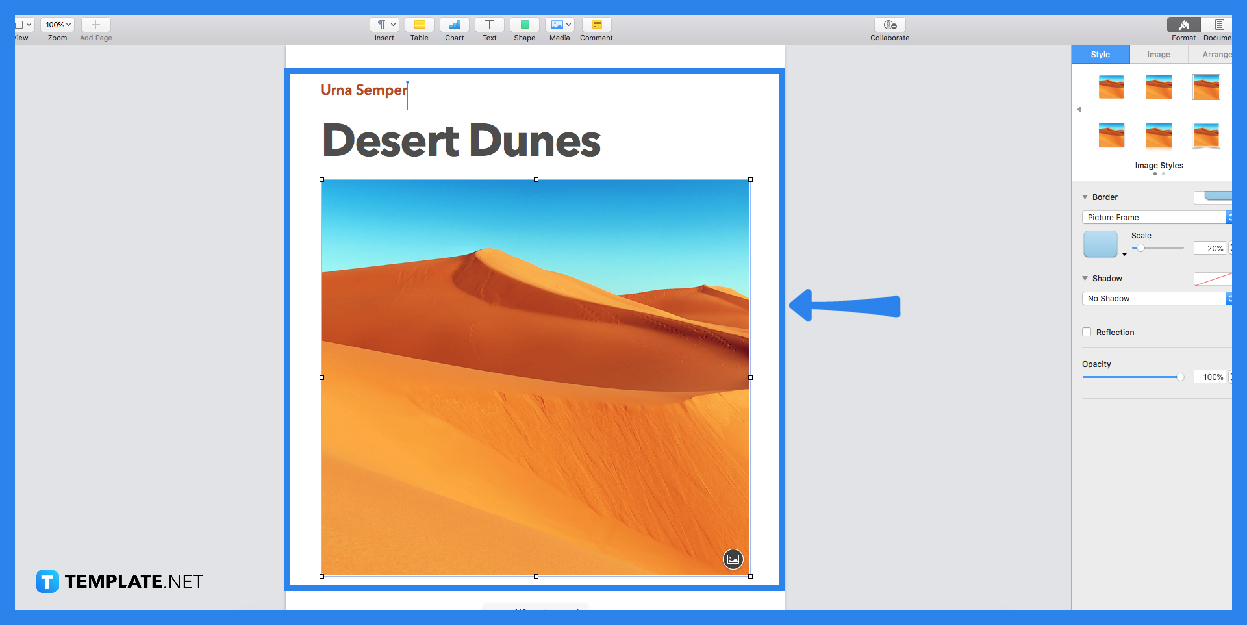The image size is (1247, 625).
Task: Add a Chart using the toolbar
Action: tap(454, 25)
